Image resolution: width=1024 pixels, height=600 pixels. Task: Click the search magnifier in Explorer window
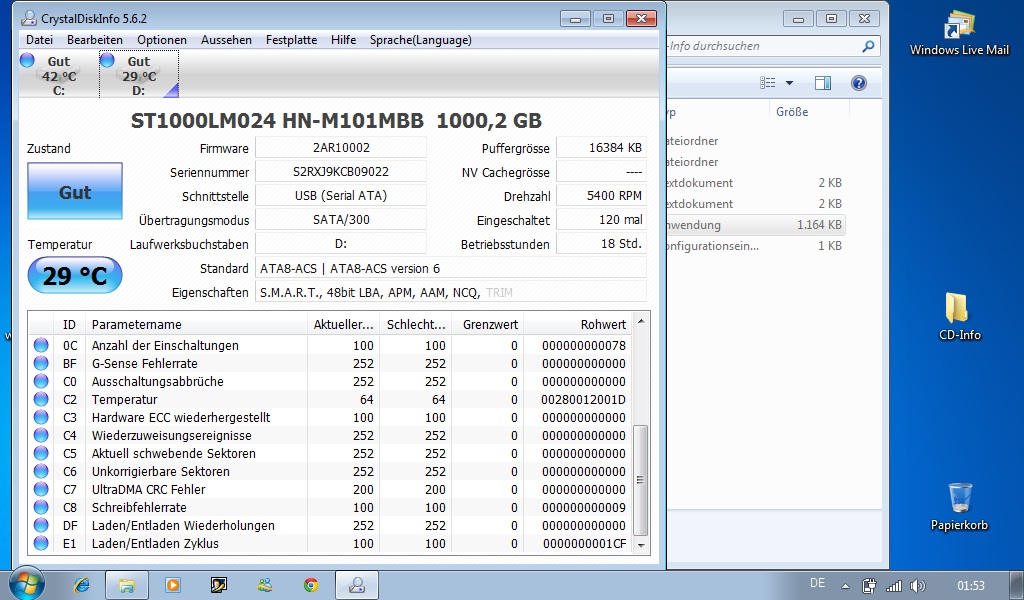[868, 46]
